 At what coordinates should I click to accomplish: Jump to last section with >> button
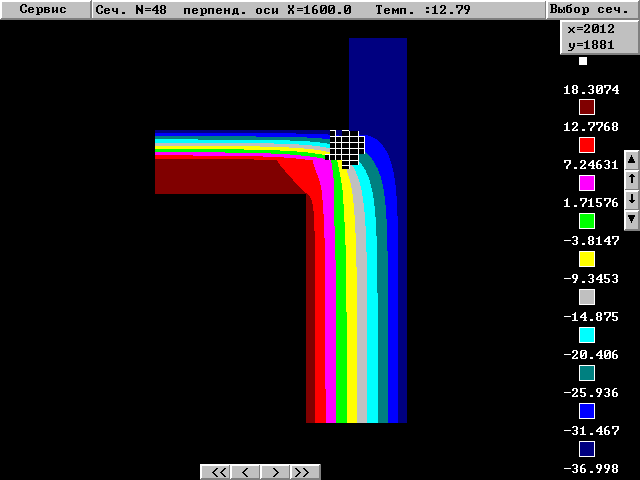(x=305, y=472)
